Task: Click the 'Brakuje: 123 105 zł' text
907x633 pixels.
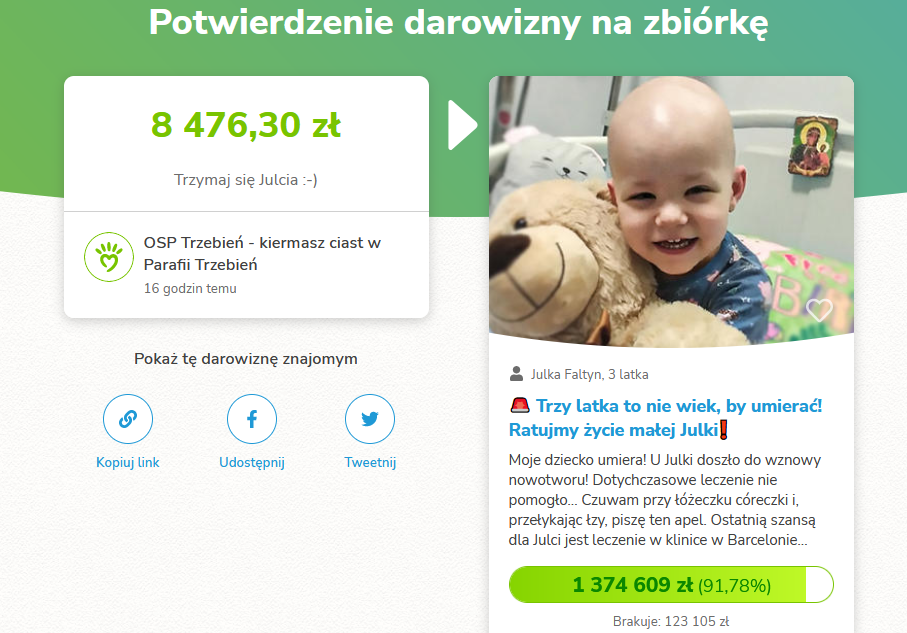Action: 671,621
